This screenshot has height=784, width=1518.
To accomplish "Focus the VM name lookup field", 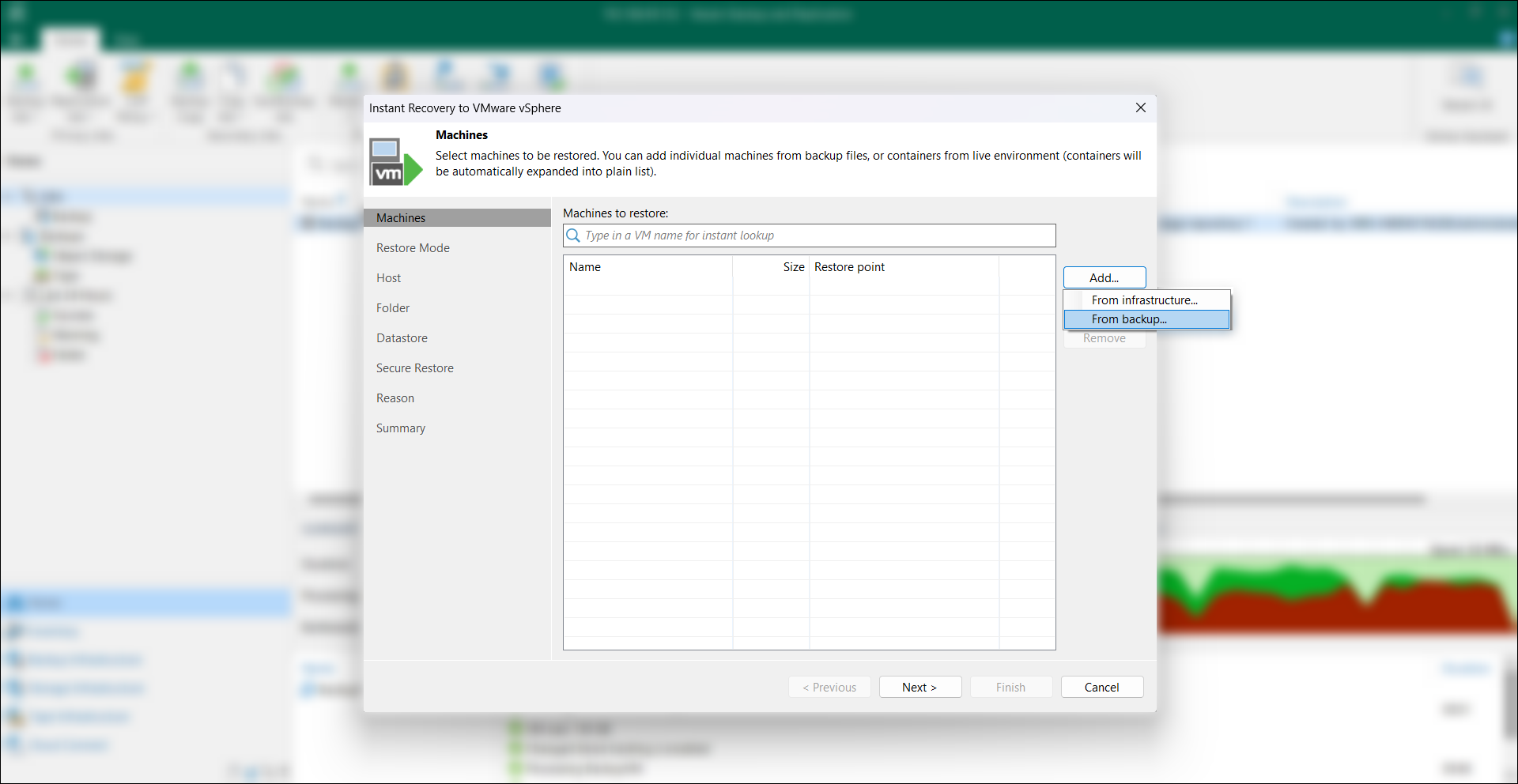I will tap(810, 236).
